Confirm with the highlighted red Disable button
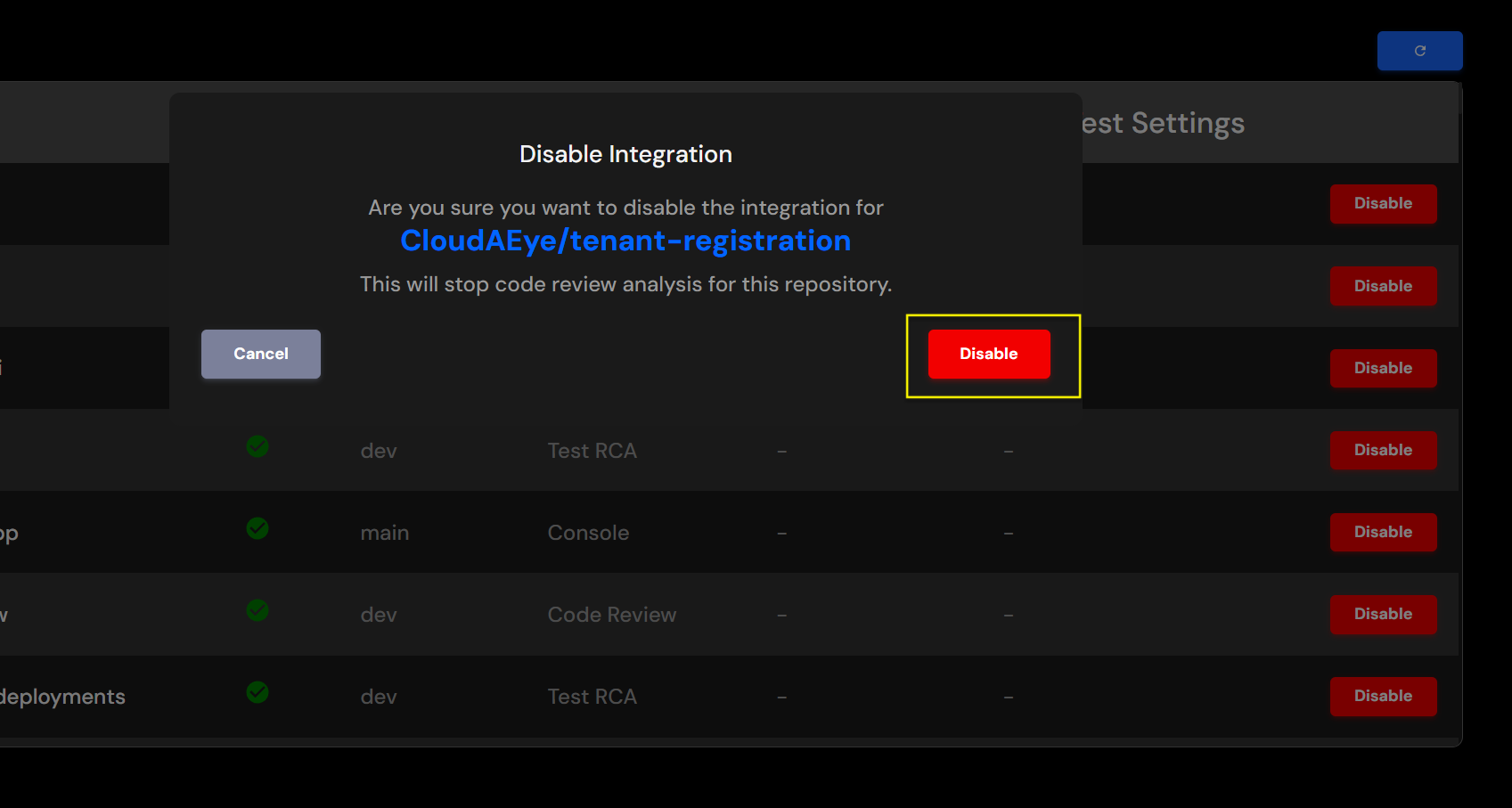1512x808 pixels. 988,354
